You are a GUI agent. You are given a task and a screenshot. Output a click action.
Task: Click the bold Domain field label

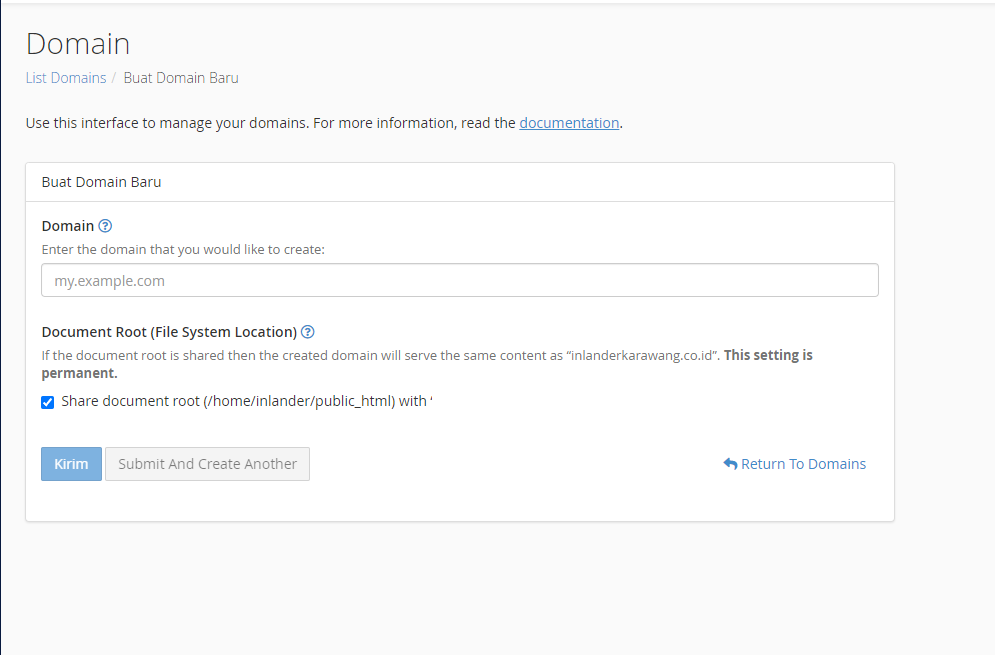[x=68, y=226]
